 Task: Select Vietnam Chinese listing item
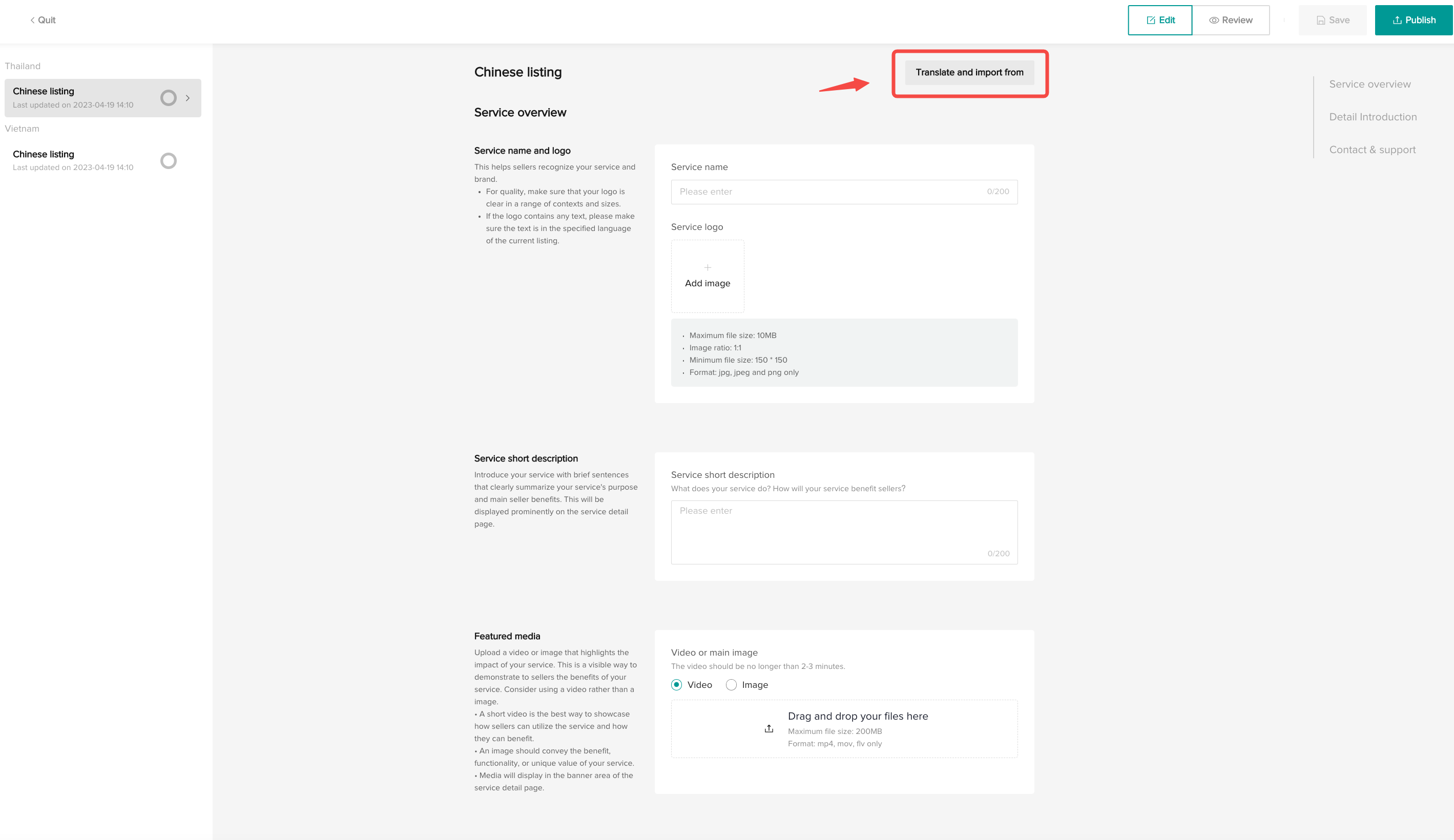102,160
